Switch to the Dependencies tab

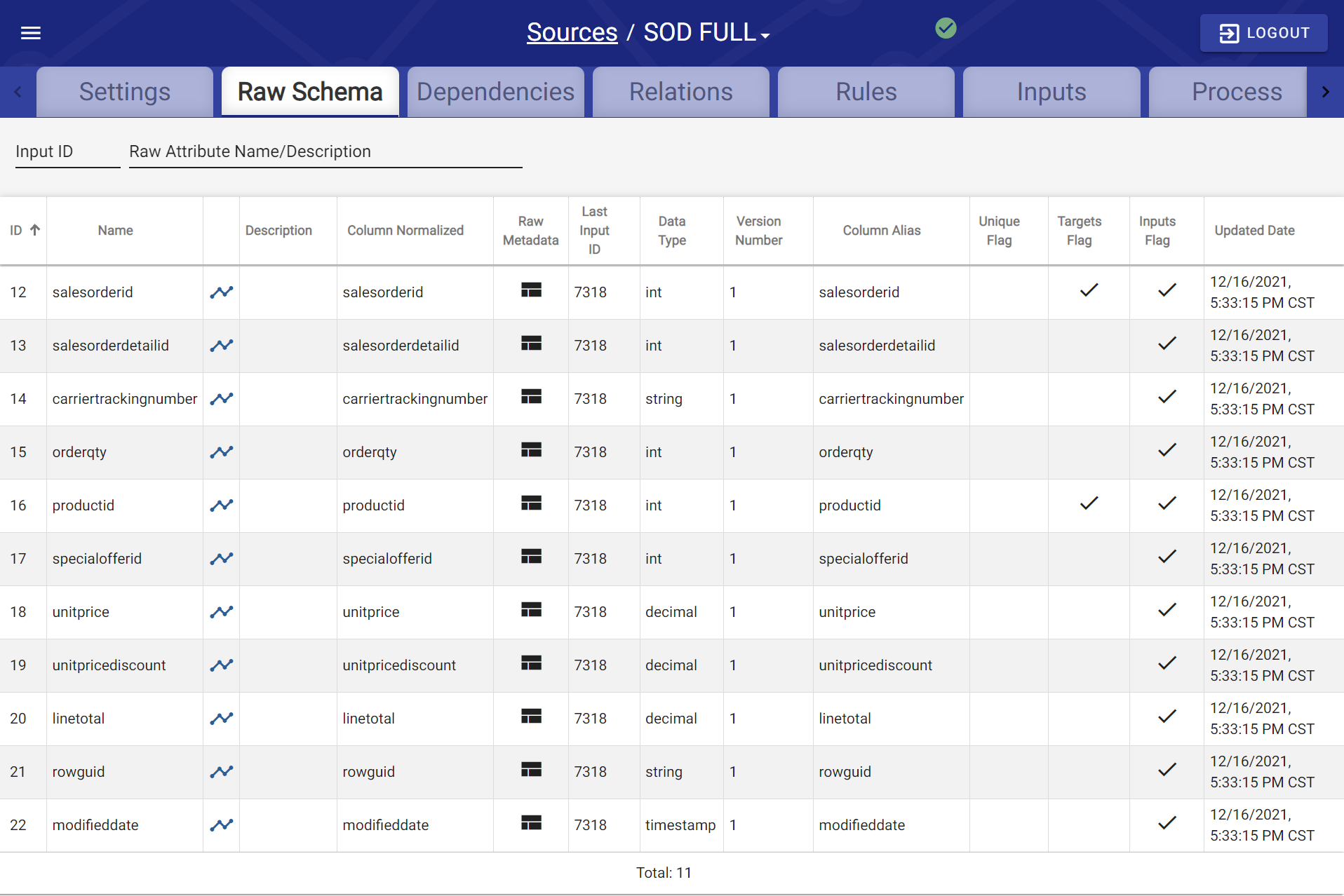495,91
